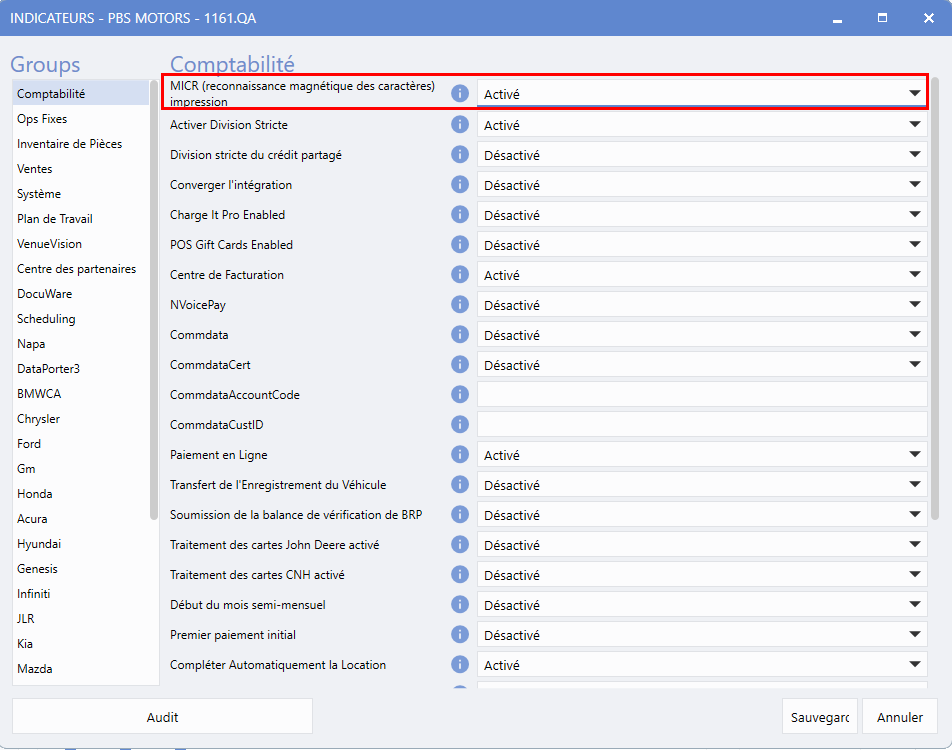The height and width of the screenshot is (750, 952).
Task: Click info icon for CommdataCustID
Action: pos(460,424)
